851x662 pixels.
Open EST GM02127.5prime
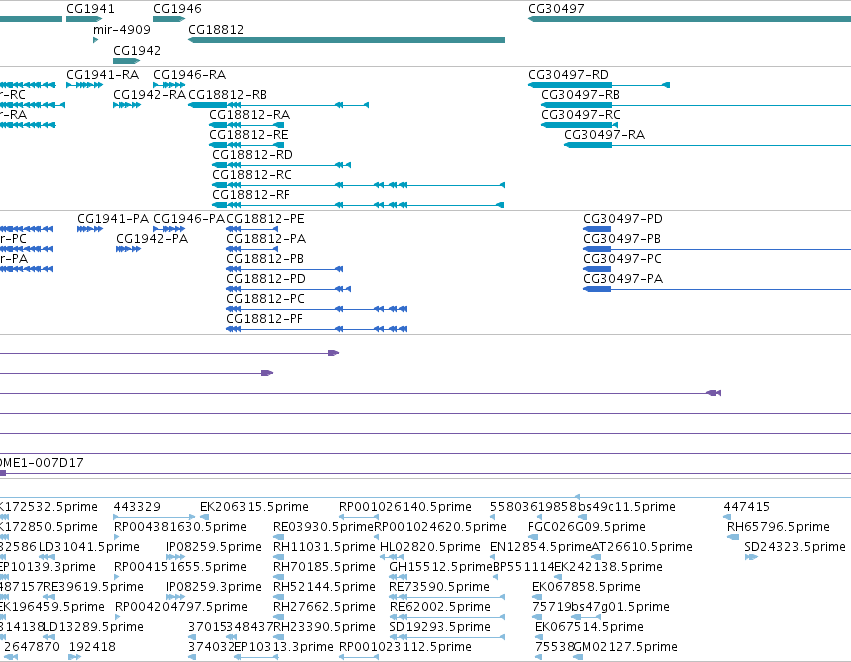tap(625, 647)
